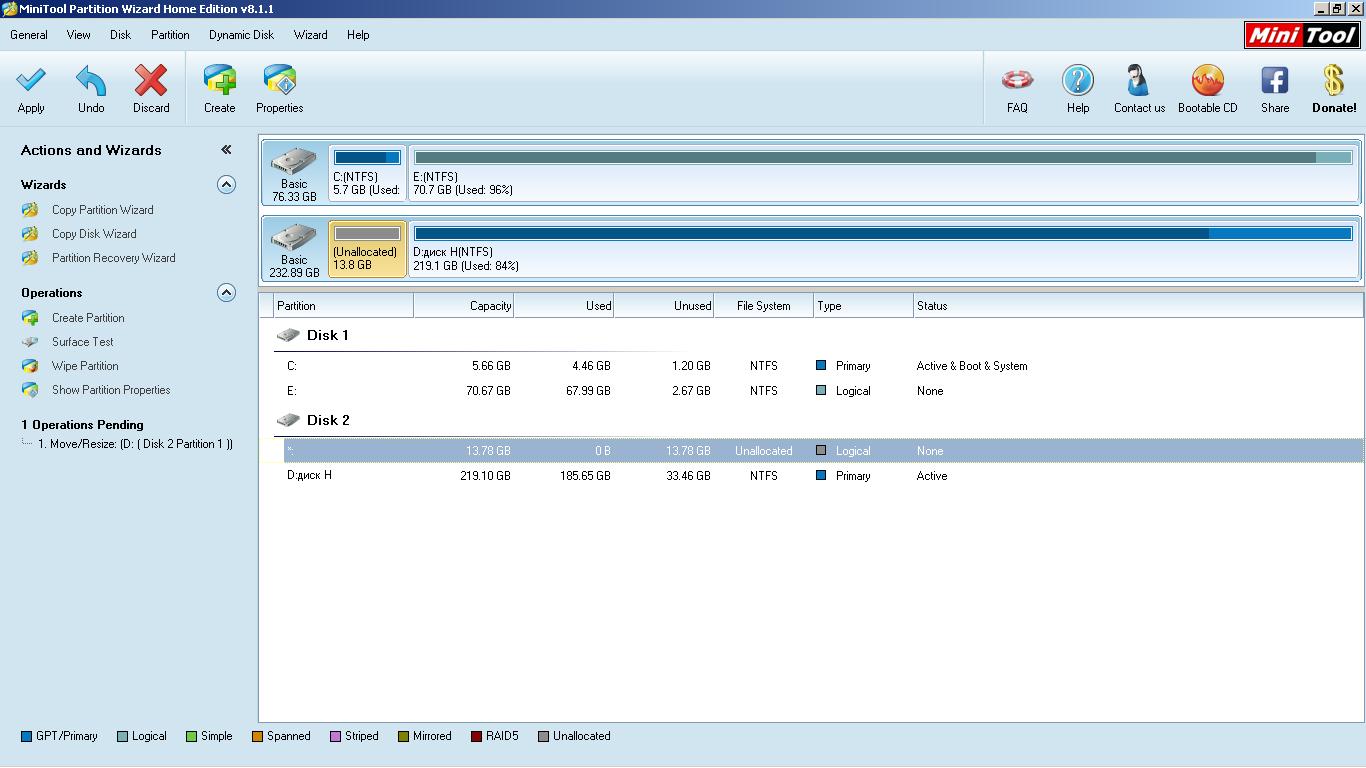
Task: Launch Partition Recovery Wizard link
Action: pos(114,258)
